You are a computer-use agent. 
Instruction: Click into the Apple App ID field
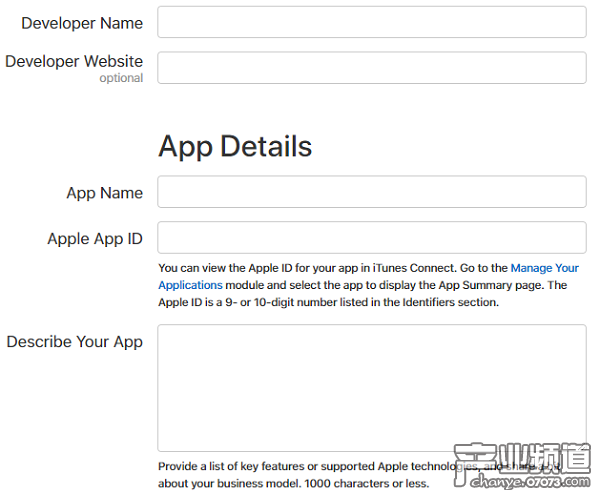[371, 238]
